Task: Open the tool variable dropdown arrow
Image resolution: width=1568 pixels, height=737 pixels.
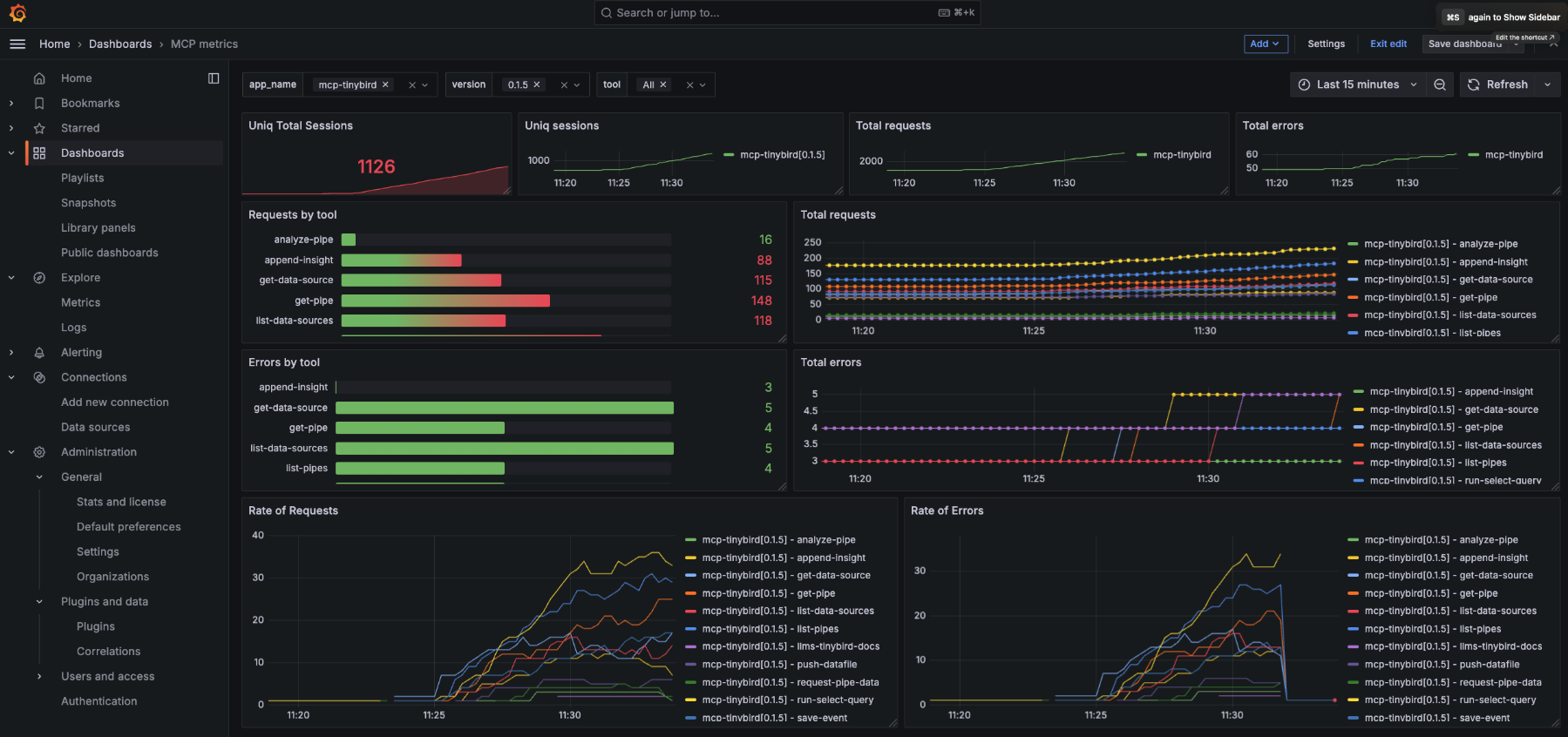Action: point(703,85)
